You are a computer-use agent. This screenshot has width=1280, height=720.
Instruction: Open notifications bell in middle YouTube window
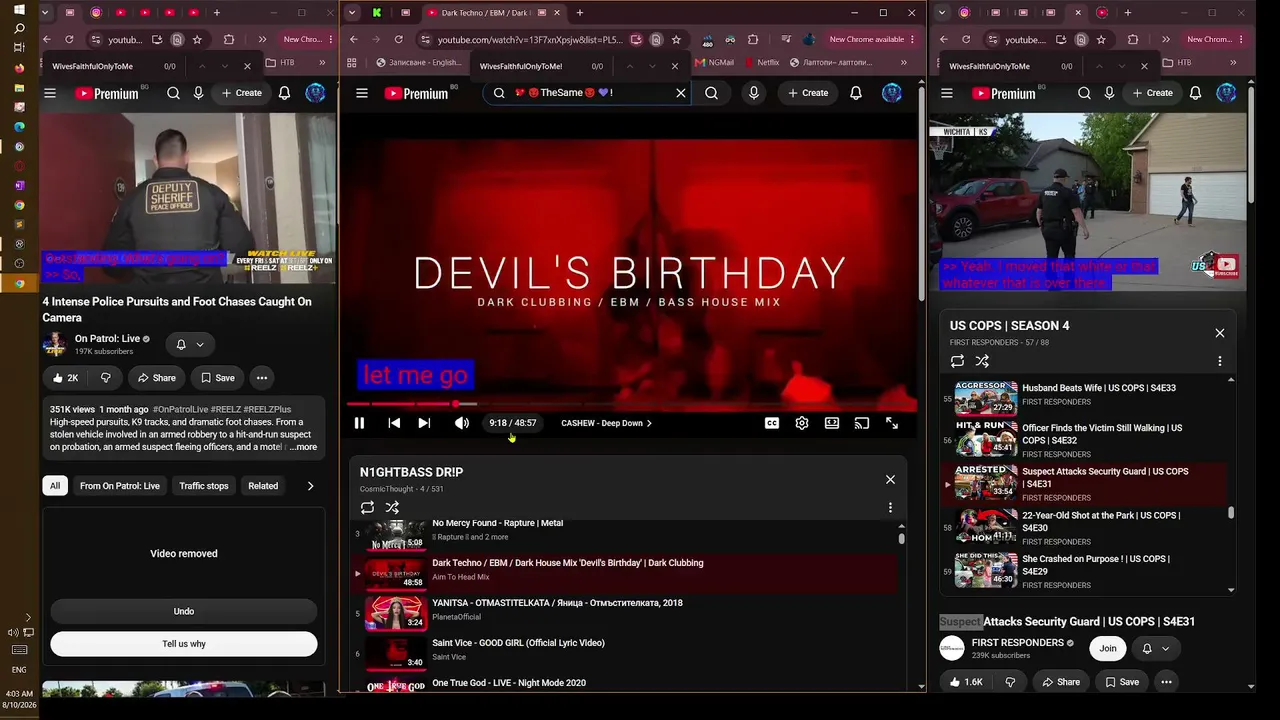856,93
